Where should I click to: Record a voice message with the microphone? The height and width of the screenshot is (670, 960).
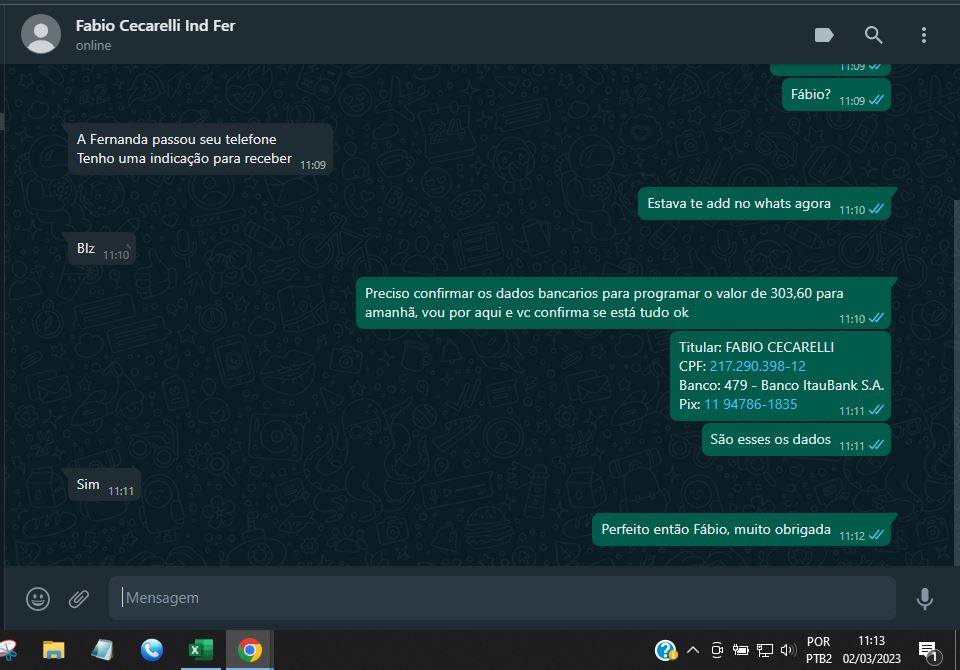(x=924, y=599)
